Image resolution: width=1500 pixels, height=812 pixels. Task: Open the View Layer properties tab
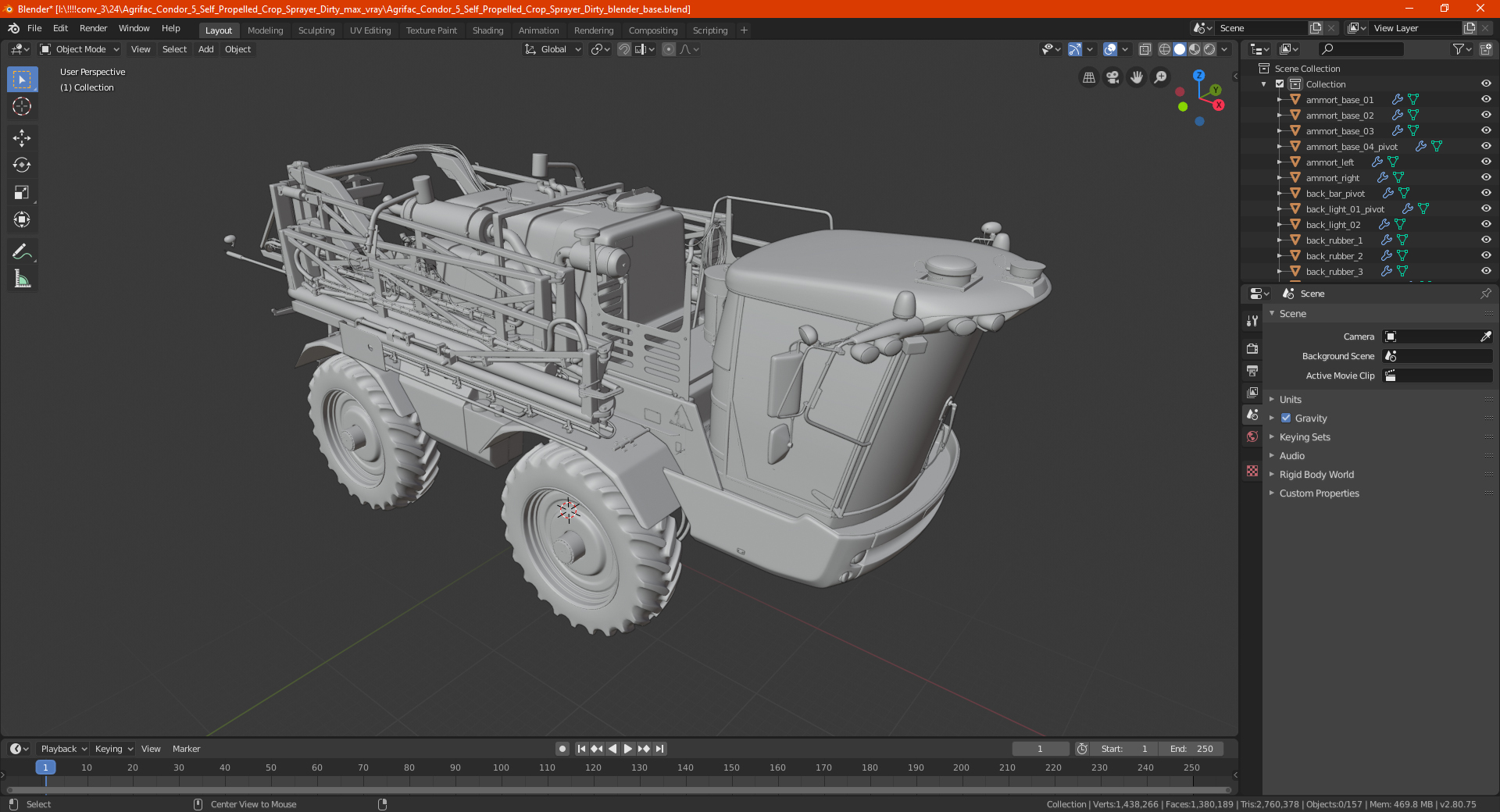(1252, 392)
